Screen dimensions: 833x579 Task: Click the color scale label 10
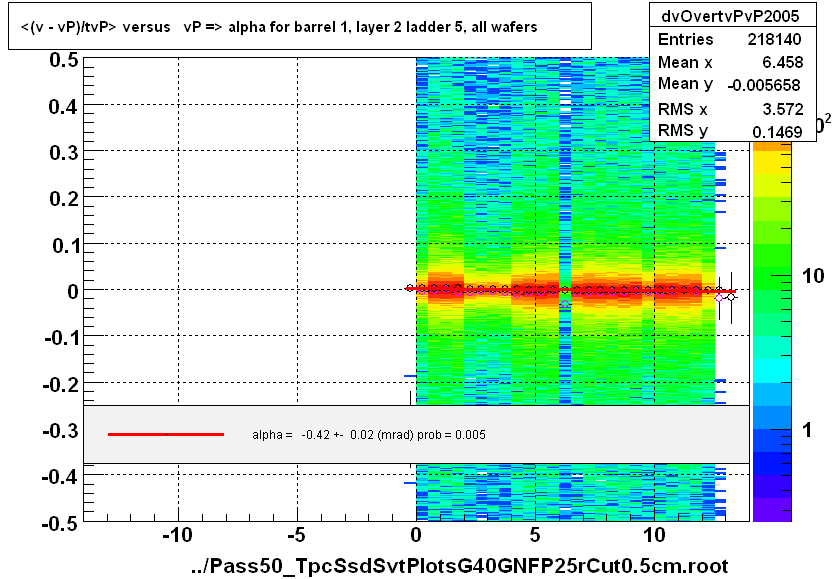[813, 276]
